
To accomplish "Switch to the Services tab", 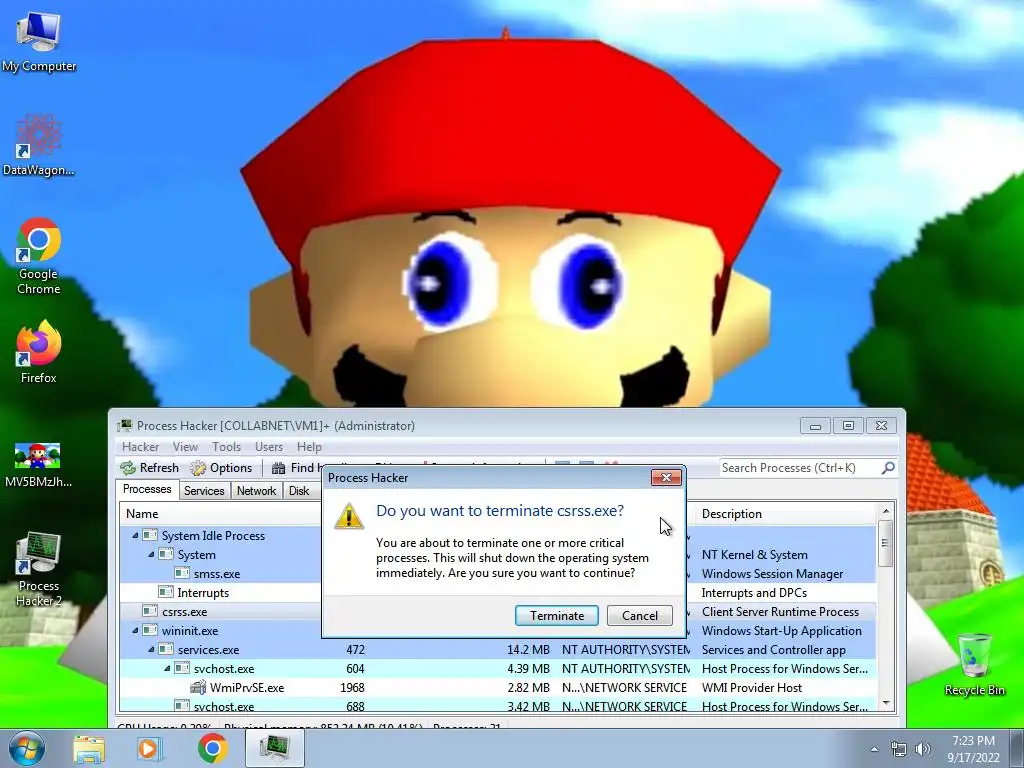I will [x=204, y=490].
